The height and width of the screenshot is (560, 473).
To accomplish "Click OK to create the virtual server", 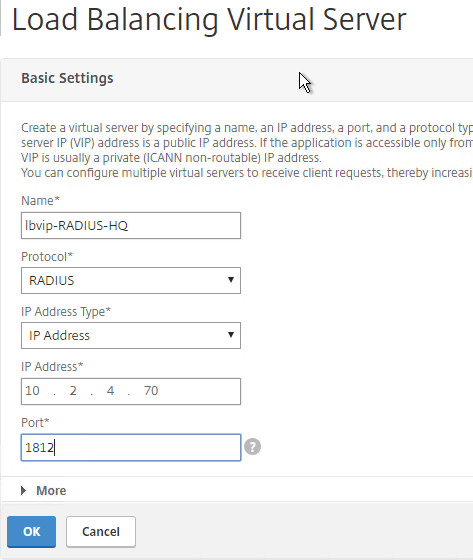I will click(31, 531).
